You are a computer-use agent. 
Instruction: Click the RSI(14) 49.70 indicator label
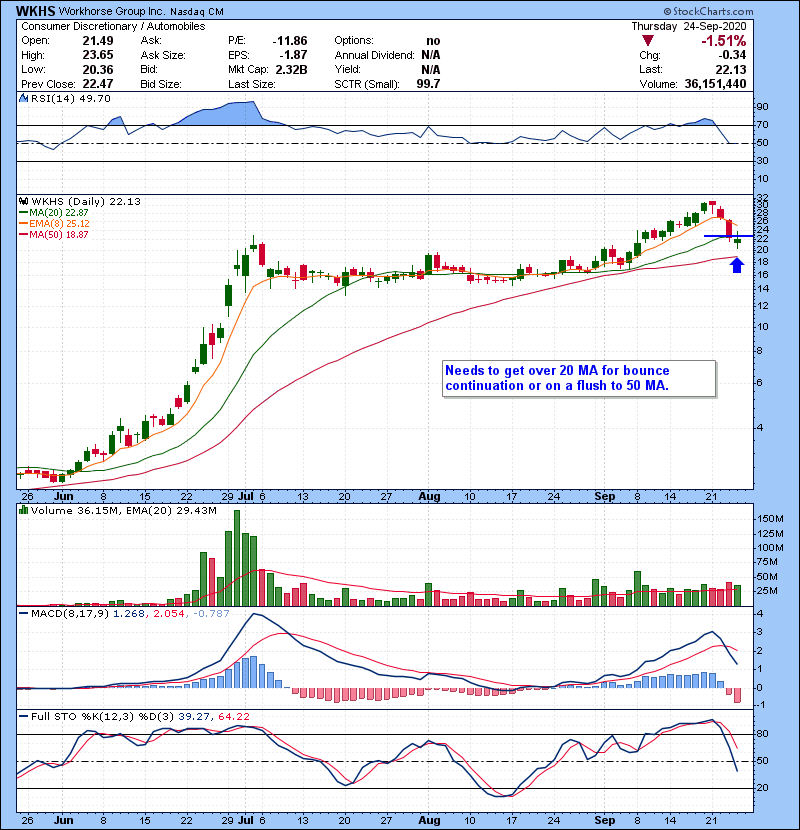tap(70, 98)
